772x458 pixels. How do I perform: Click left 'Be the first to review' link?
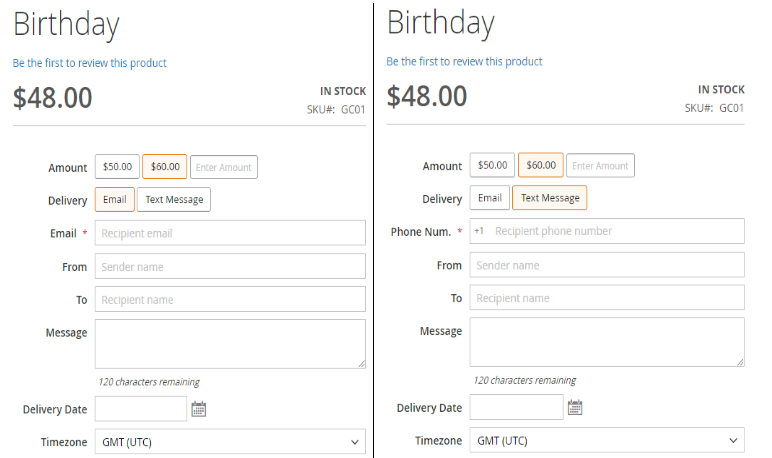click(x=90, y=63)
